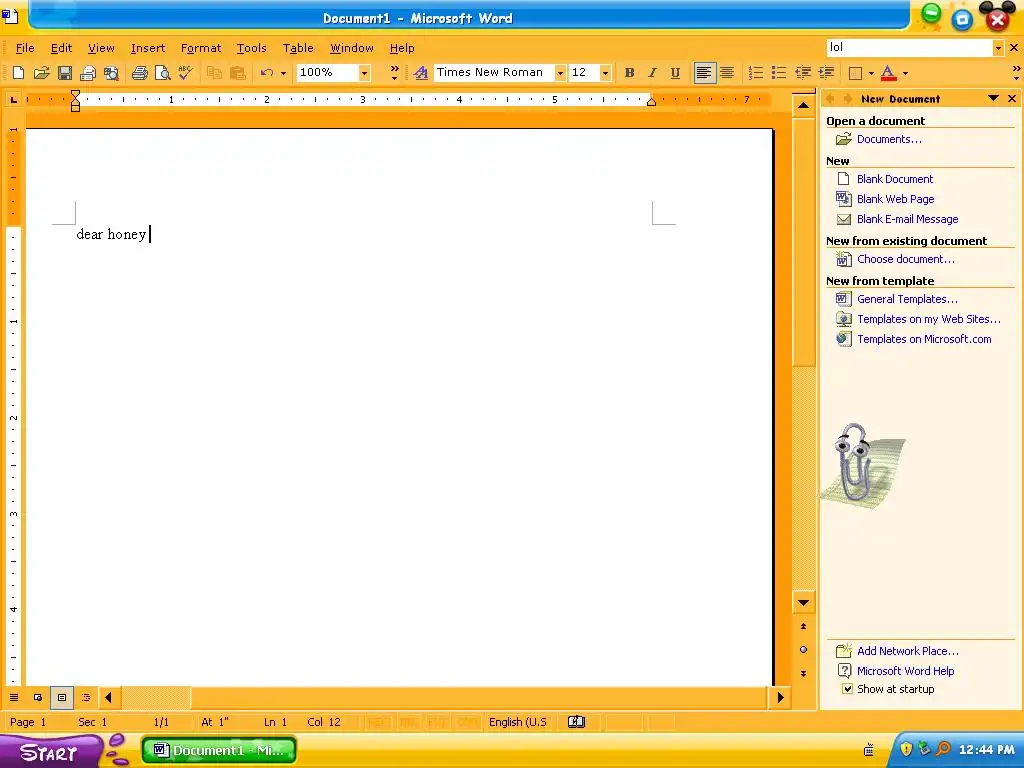
Task: Click Templates on Microsoft.com link
Action: coord(924,339)
